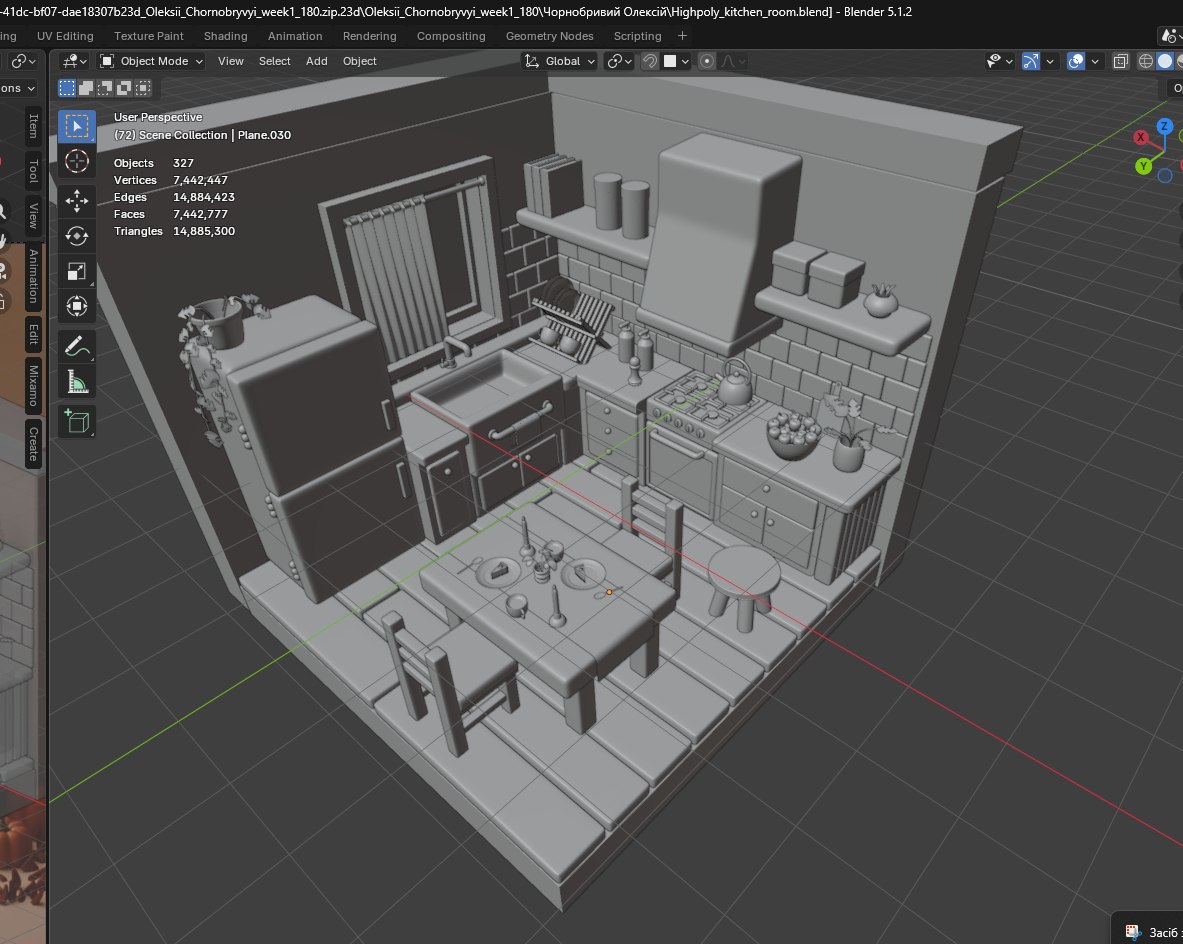Open object visibility and selectability dropdown
Screen dimensions: 1183x944
point(1000,61)
